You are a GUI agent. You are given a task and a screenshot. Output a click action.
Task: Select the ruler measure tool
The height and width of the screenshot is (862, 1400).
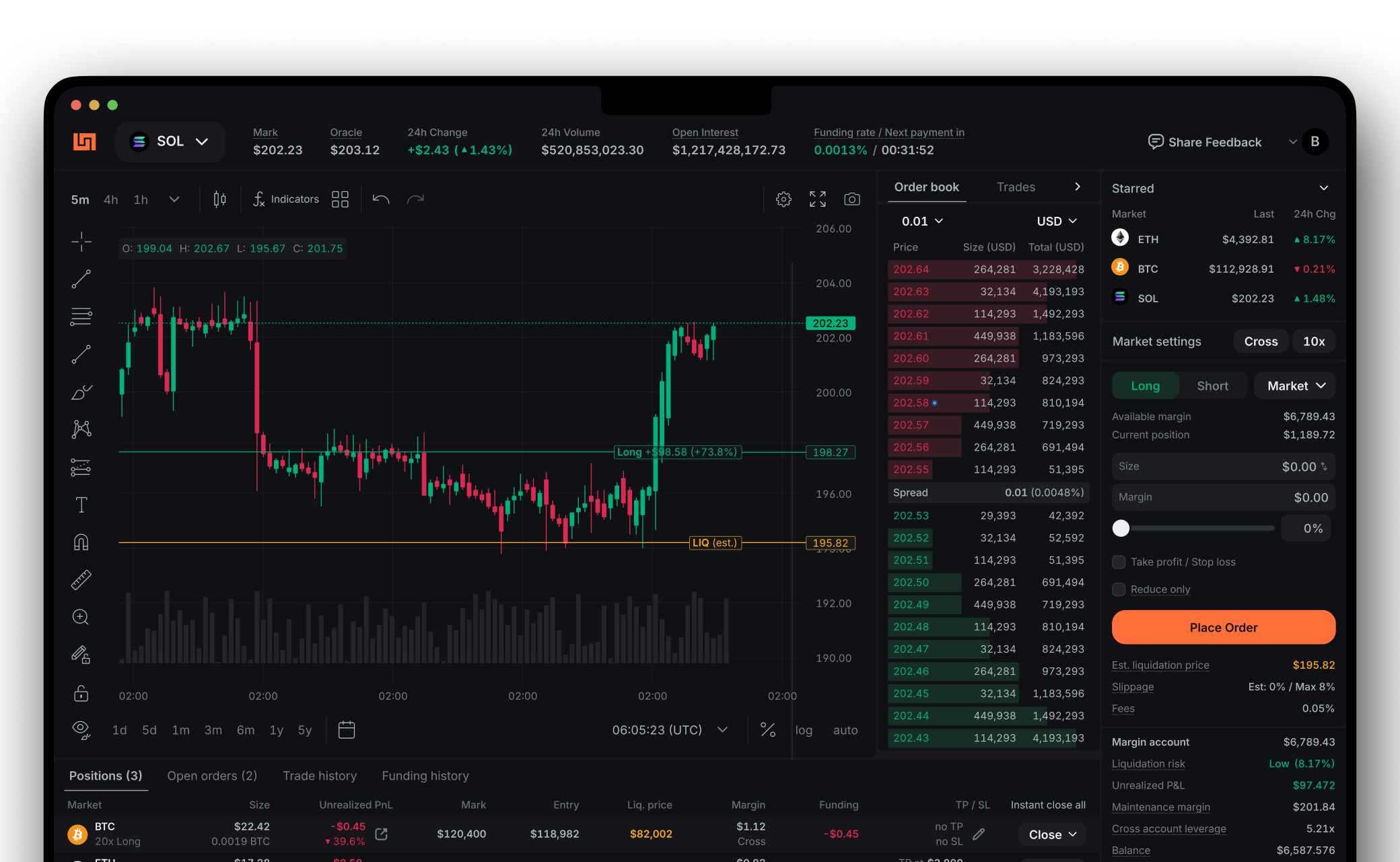coord(81,580)
